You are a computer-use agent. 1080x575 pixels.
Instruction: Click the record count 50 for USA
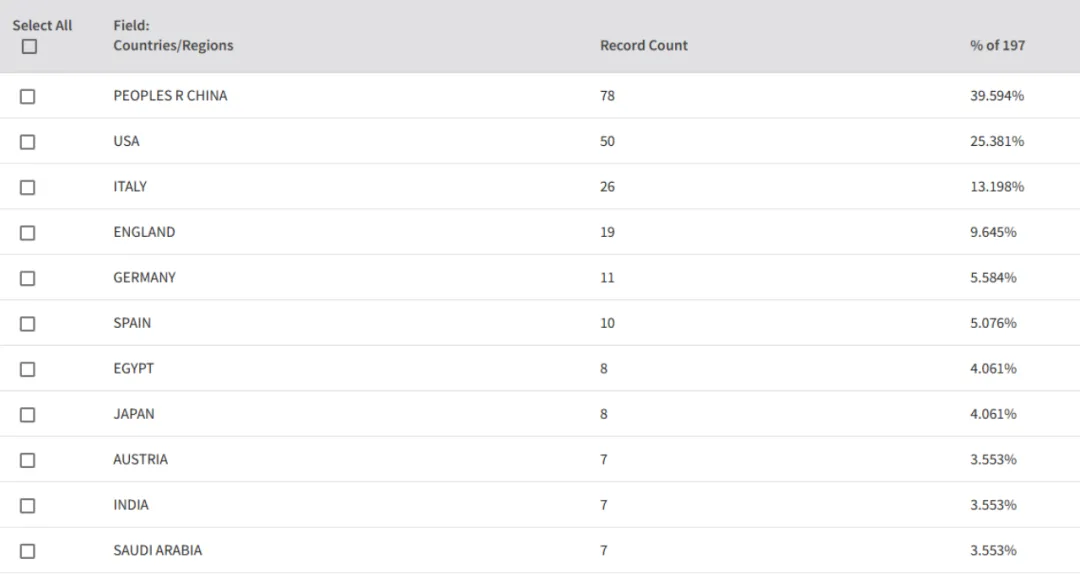tap(607, 141)
